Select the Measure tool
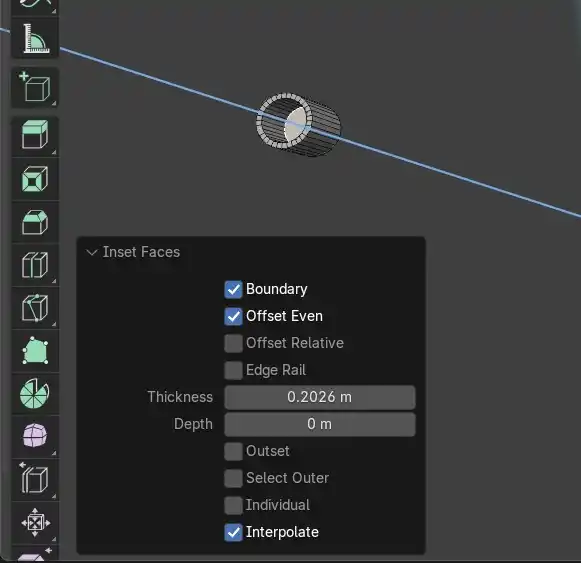Viewport: 581px width, 563px height. 35,39
